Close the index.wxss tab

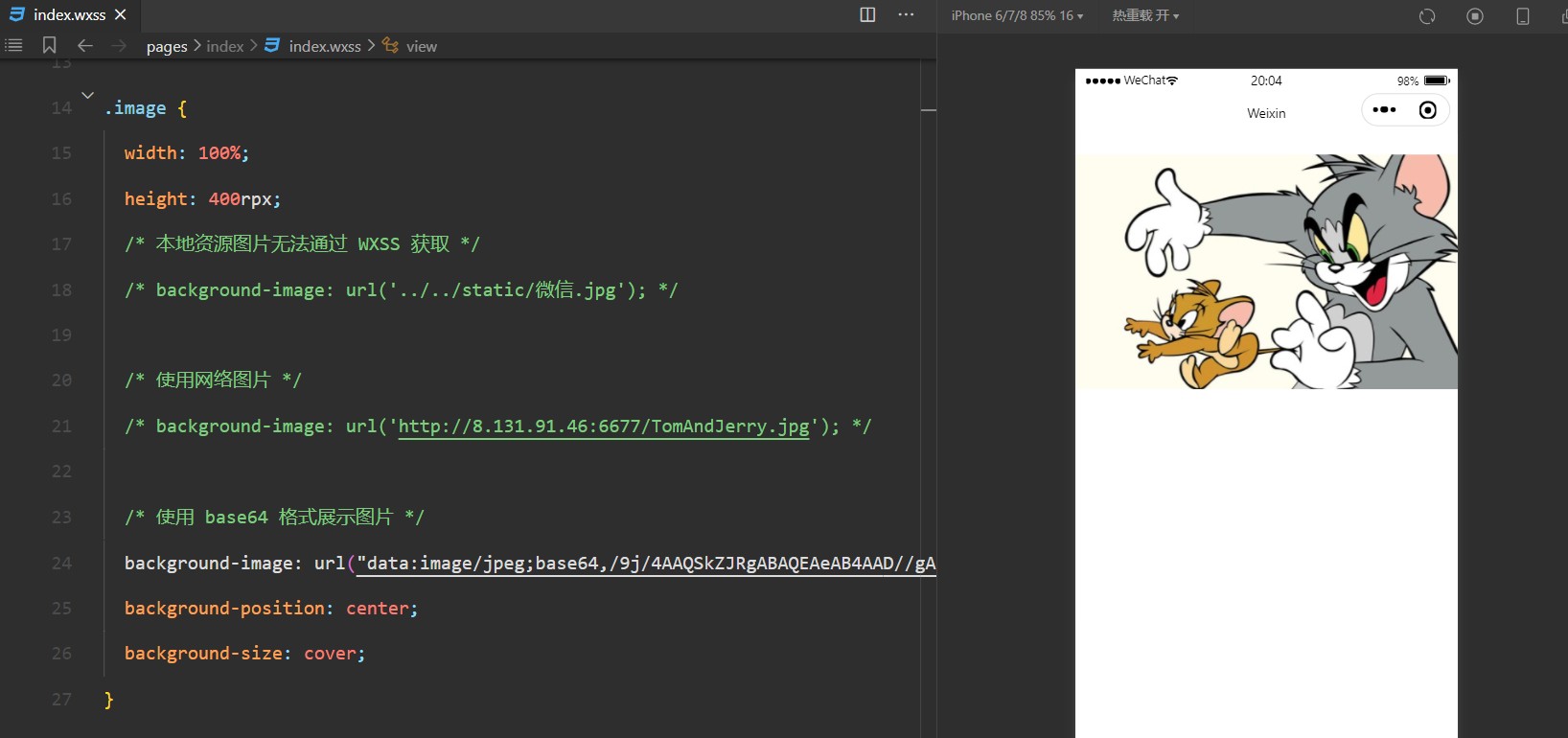(x=121, y=14)
